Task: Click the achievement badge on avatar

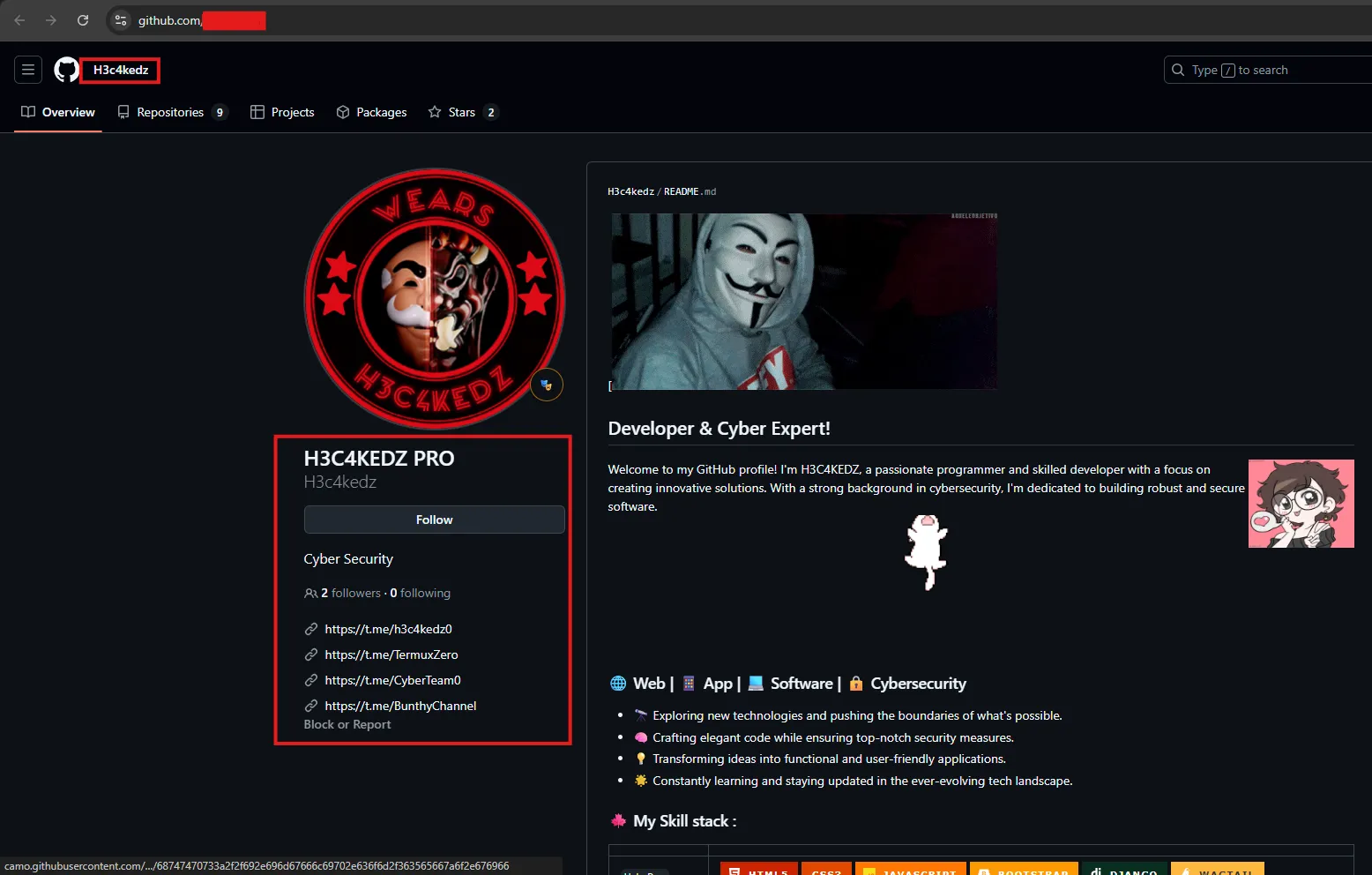Action: [547, 385]
